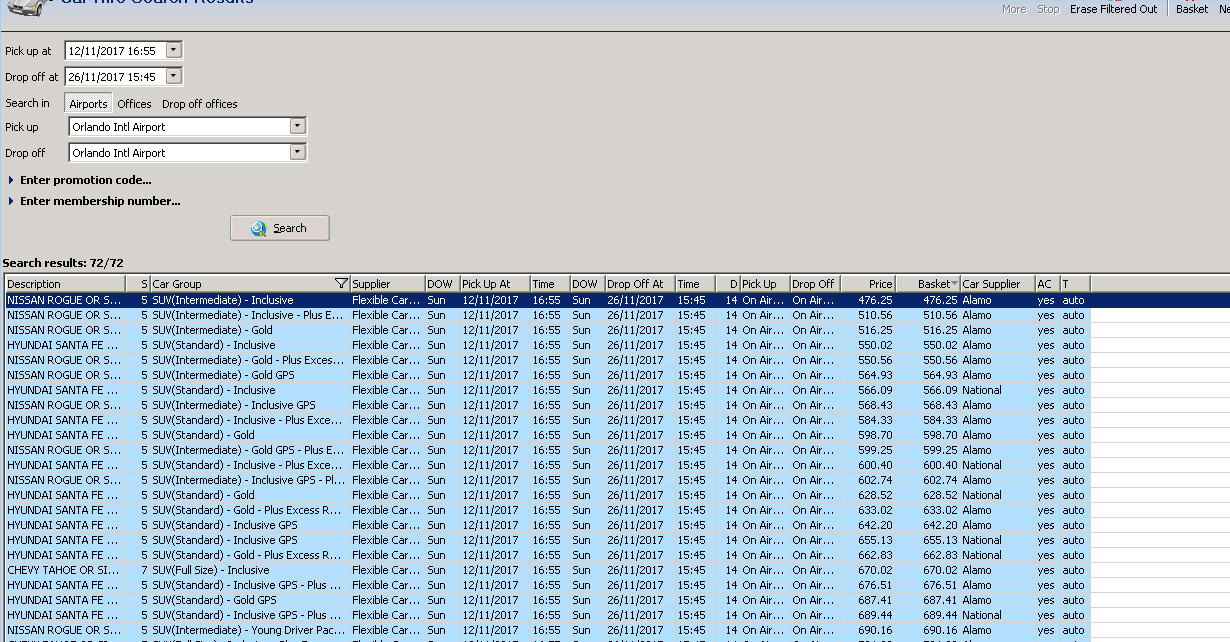1230x642 pixels.
Task: Sort by the Drop Off At column header
Action: 639,284
